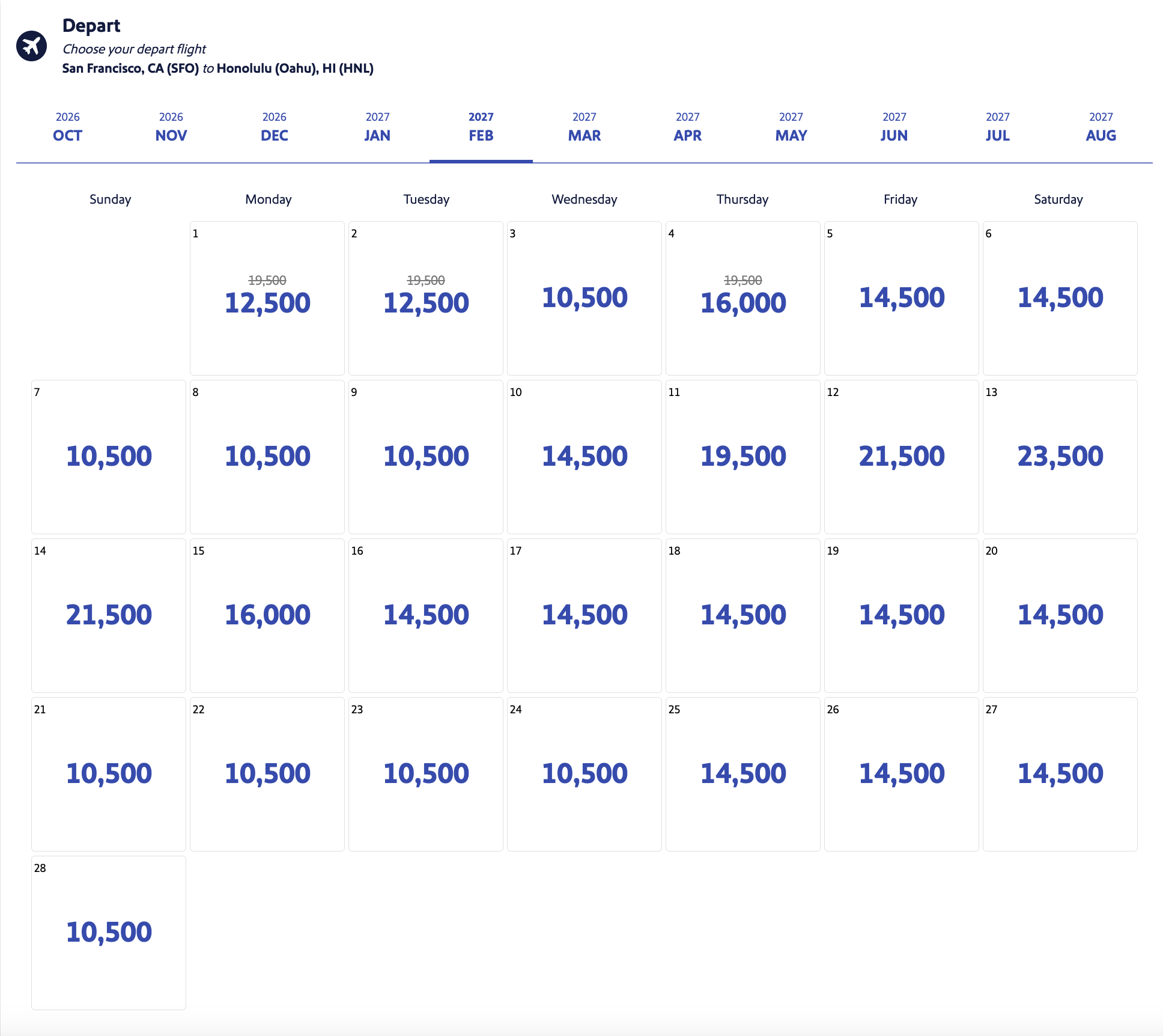Select Friday February 26 fare

pos(902,775)
